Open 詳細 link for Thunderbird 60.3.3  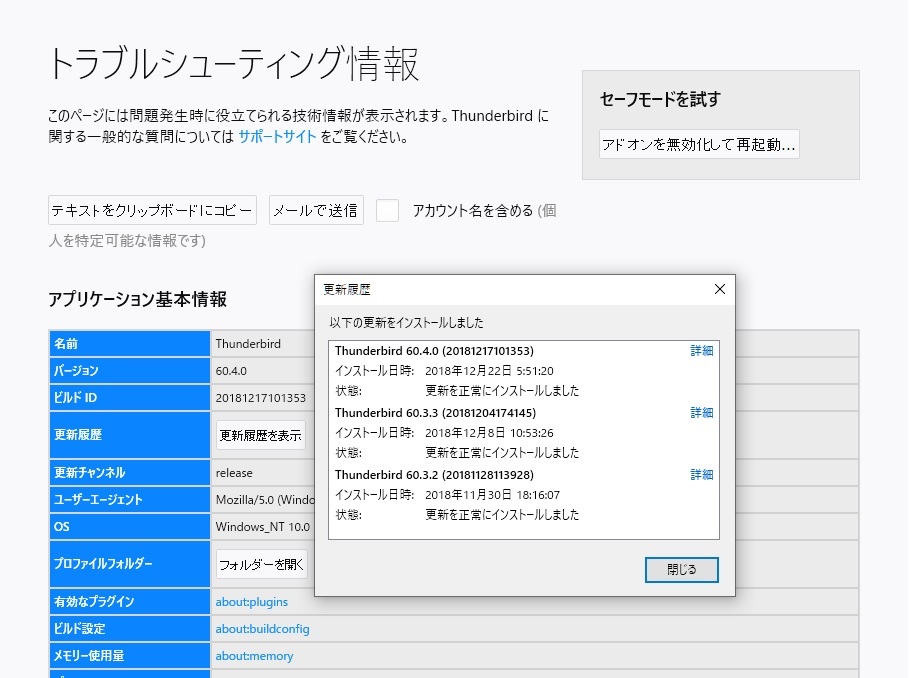coord(701,413)
